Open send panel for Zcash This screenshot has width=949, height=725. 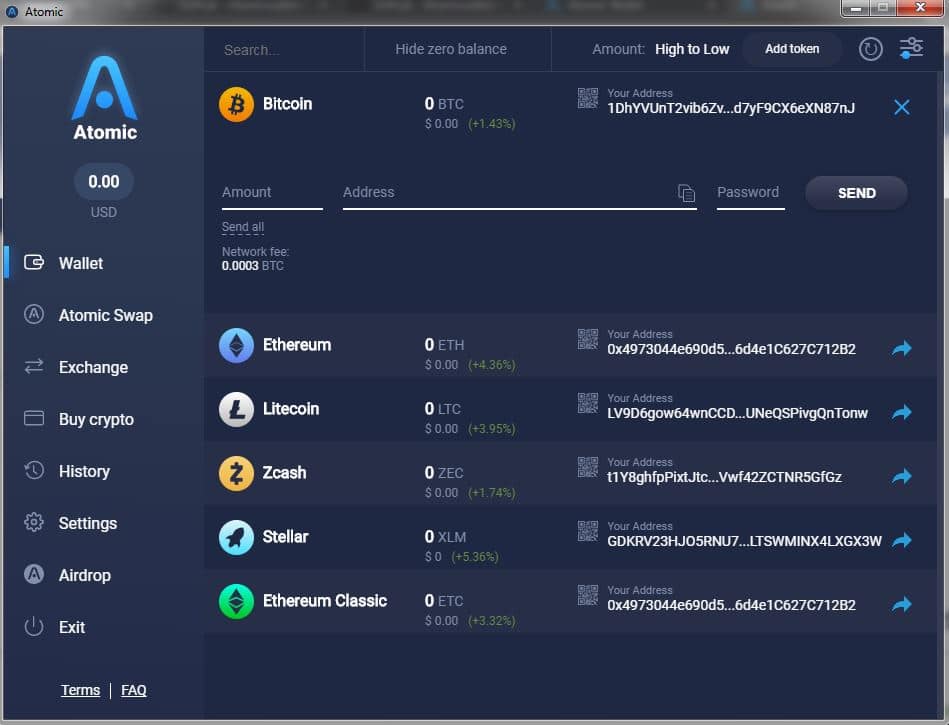click(902, 477)
